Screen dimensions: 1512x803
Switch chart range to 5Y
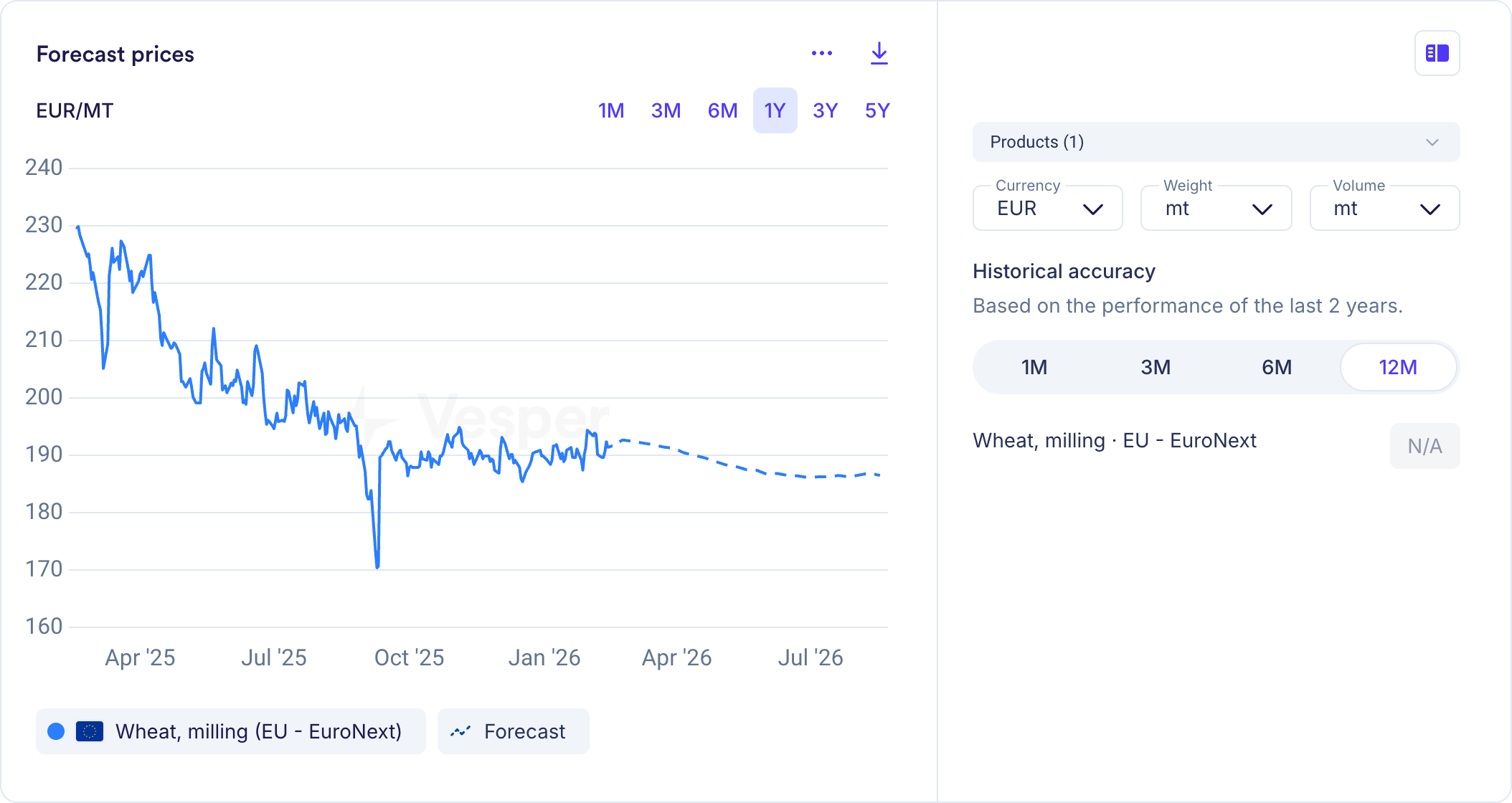(x=877, y=110)
